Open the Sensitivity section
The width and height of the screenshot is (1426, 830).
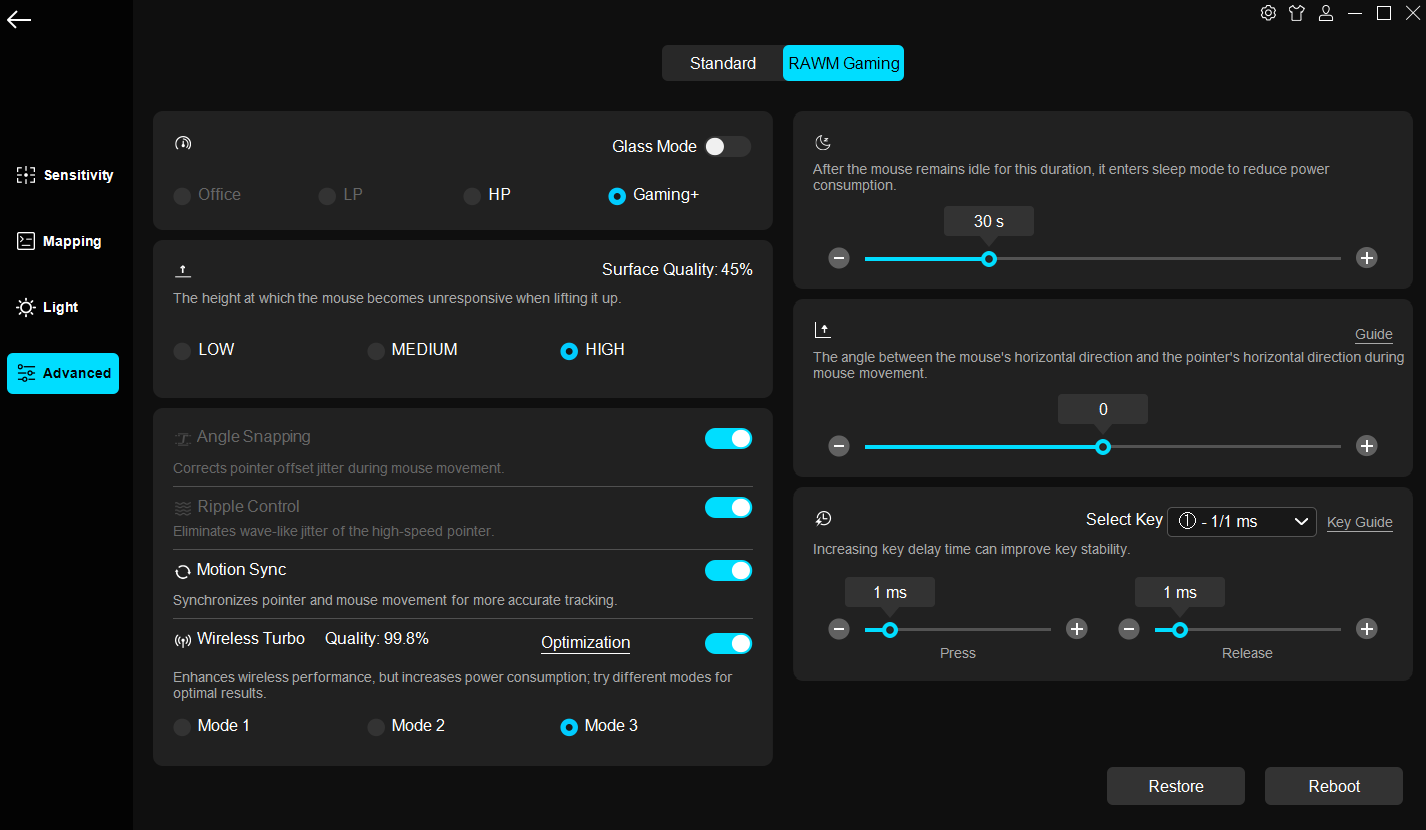[x=66, y=175]
